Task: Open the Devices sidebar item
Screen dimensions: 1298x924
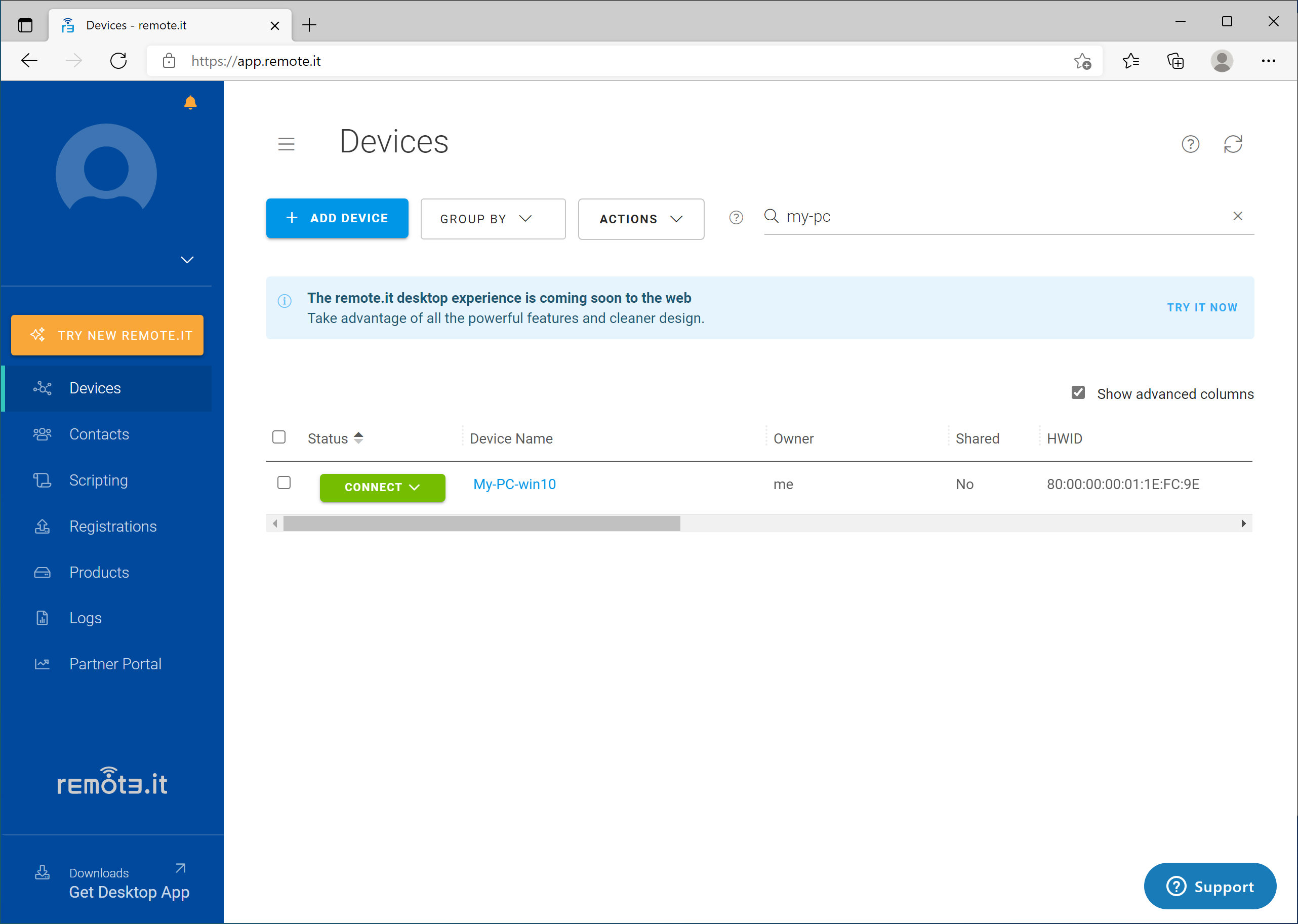Action: 107,389
